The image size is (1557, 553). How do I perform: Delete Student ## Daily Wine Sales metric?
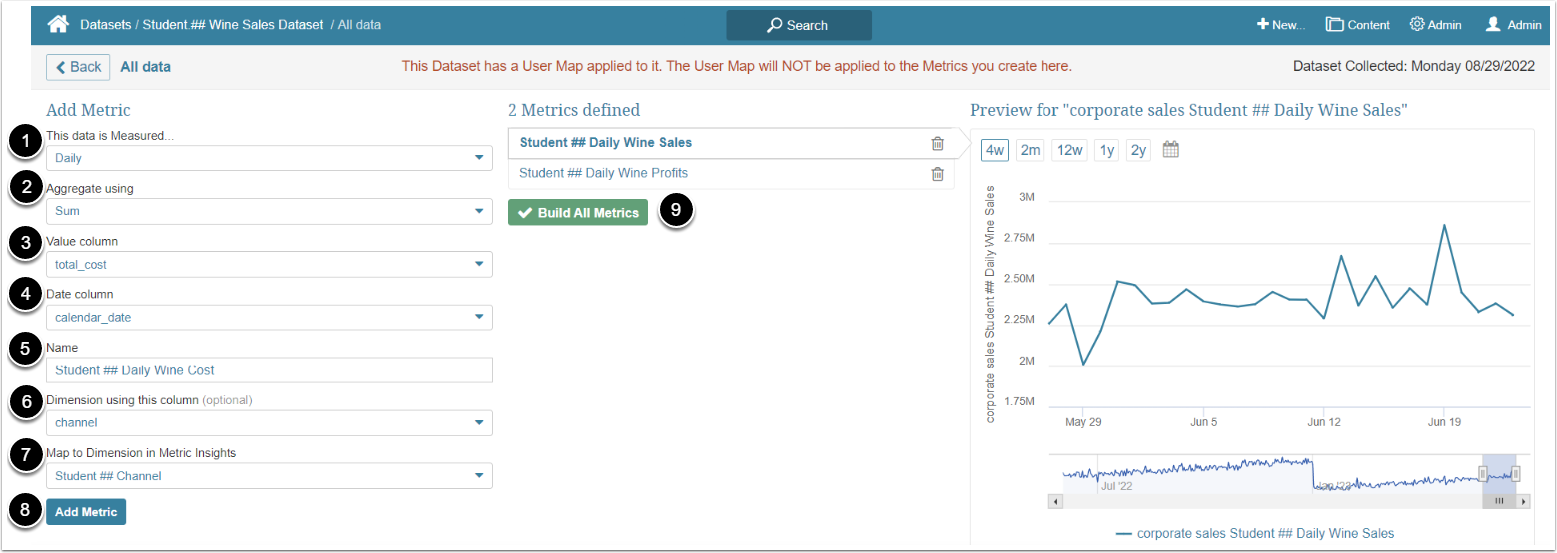point(937,143)
